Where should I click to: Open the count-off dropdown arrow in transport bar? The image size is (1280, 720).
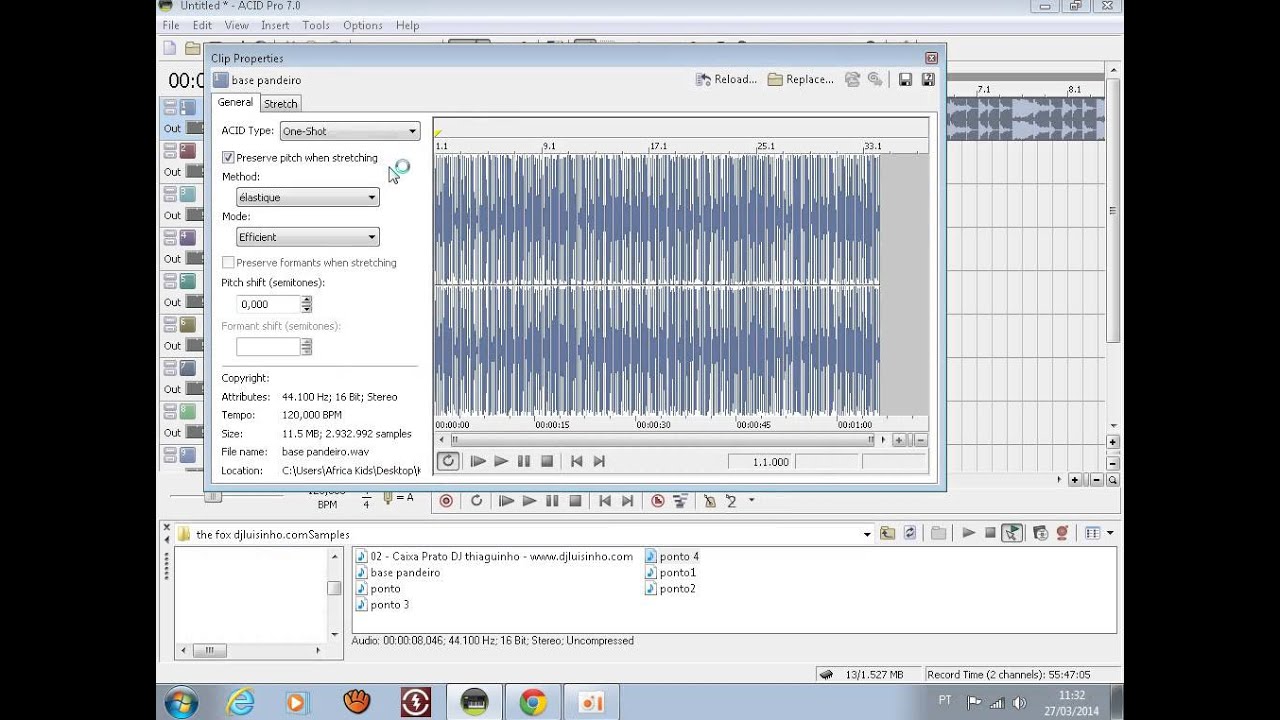tap(751, 501)
